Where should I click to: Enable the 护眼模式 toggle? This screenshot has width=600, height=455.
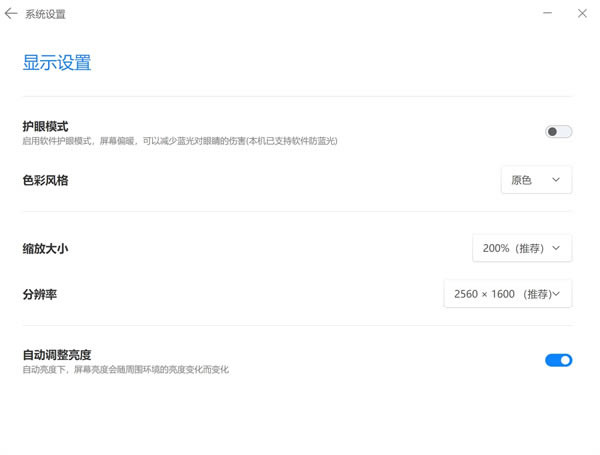point(558,132)
